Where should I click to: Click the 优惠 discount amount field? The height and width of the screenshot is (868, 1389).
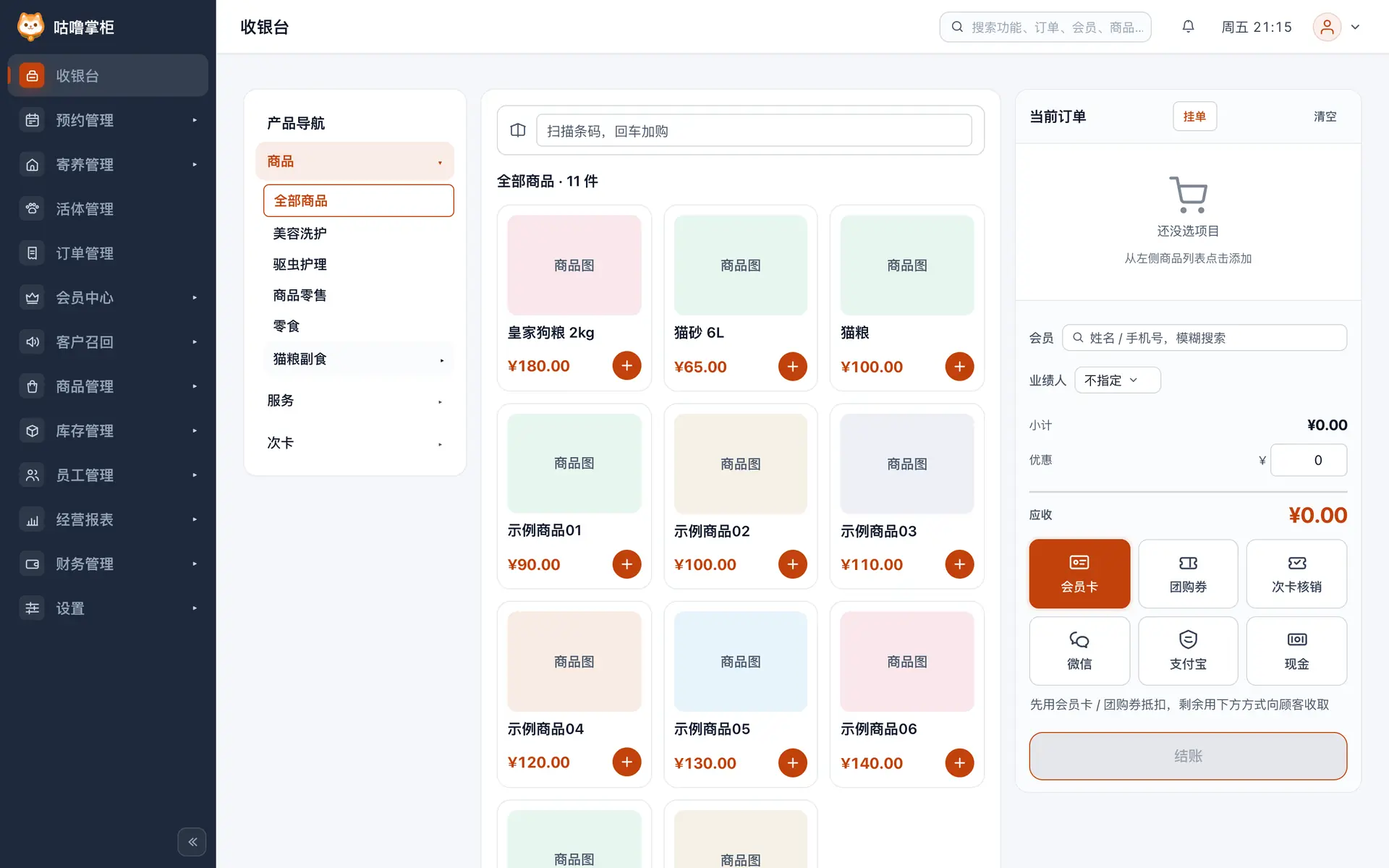point(1309,460)
